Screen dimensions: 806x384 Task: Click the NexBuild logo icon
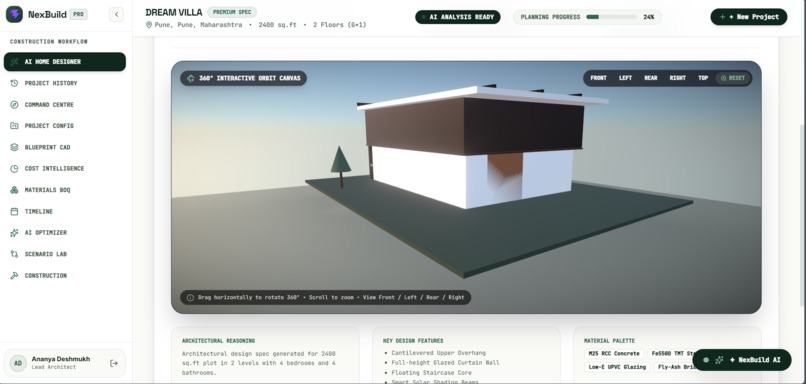(14, 14)
